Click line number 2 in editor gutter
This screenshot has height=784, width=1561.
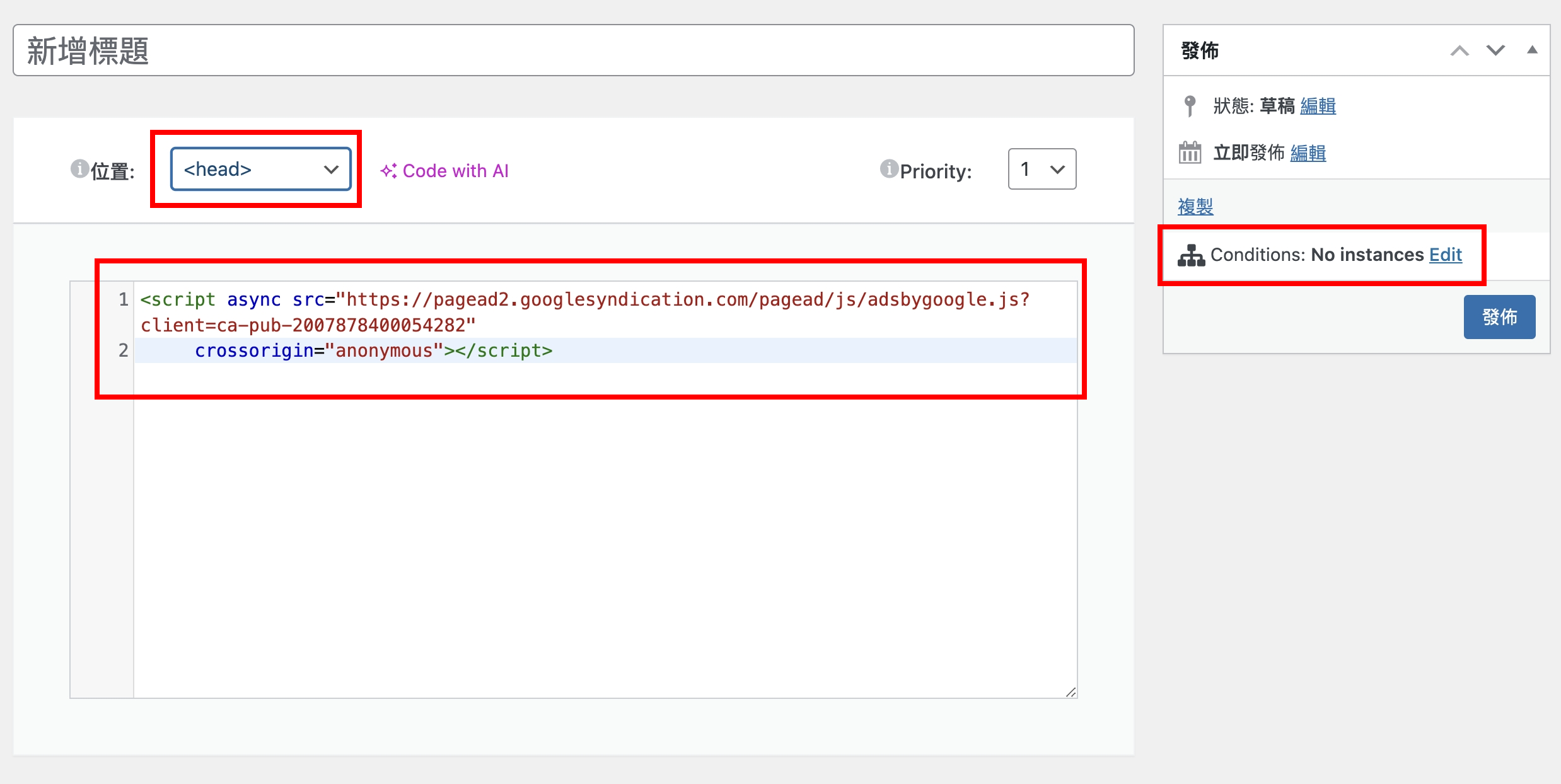pos(123,350)
